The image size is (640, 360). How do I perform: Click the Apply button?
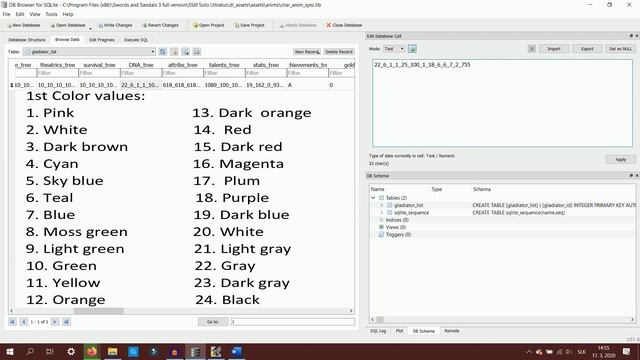pyautogui.click(x=620, y=160)
